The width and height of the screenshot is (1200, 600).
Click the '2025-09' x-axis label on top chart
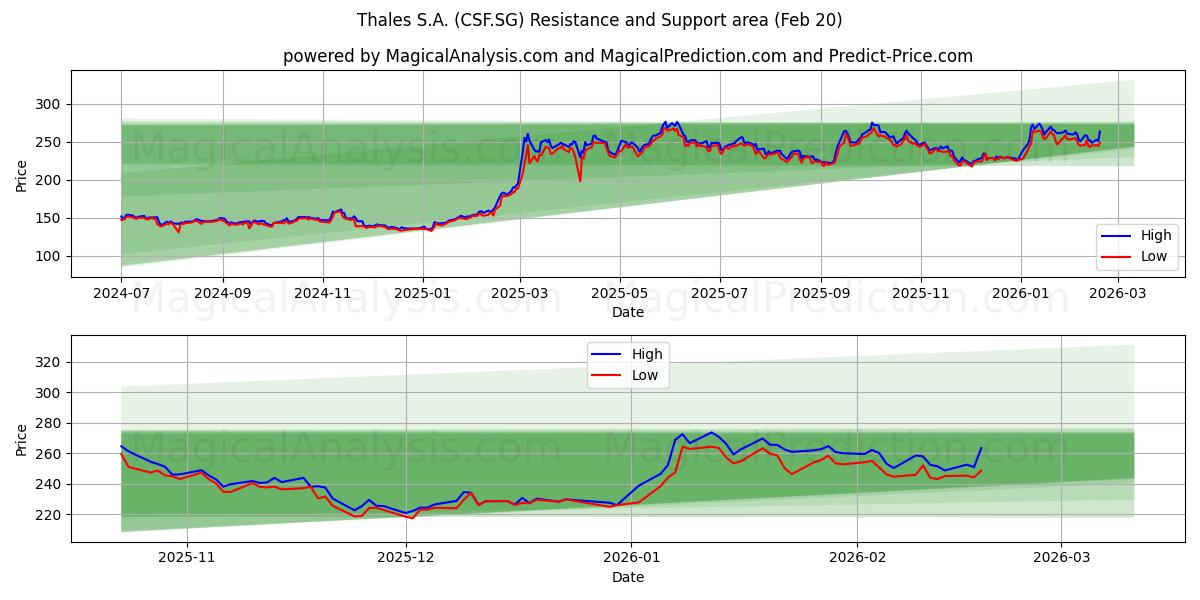821,294
